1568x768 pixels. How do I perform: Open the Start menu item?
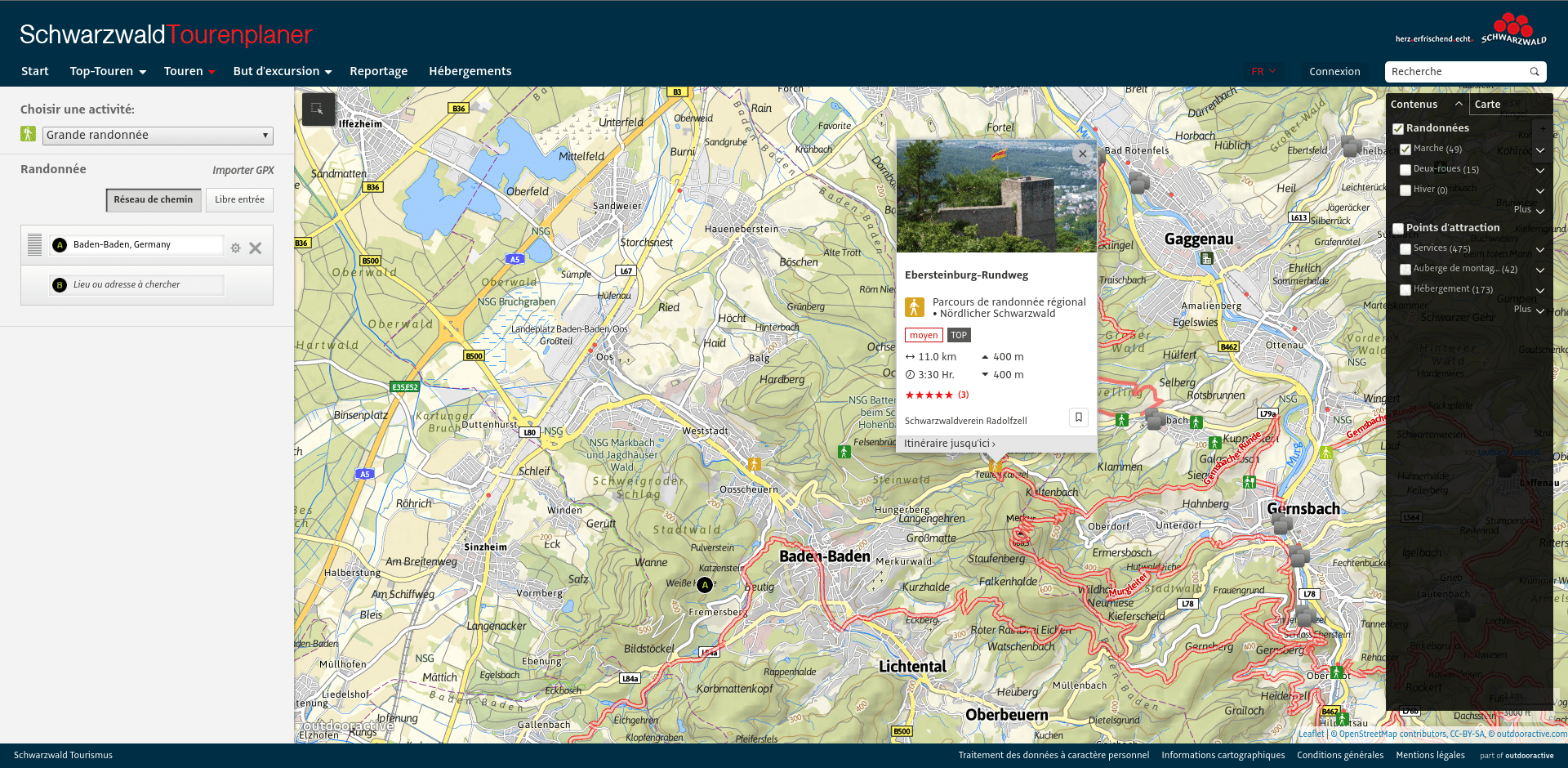coord(35,71)
